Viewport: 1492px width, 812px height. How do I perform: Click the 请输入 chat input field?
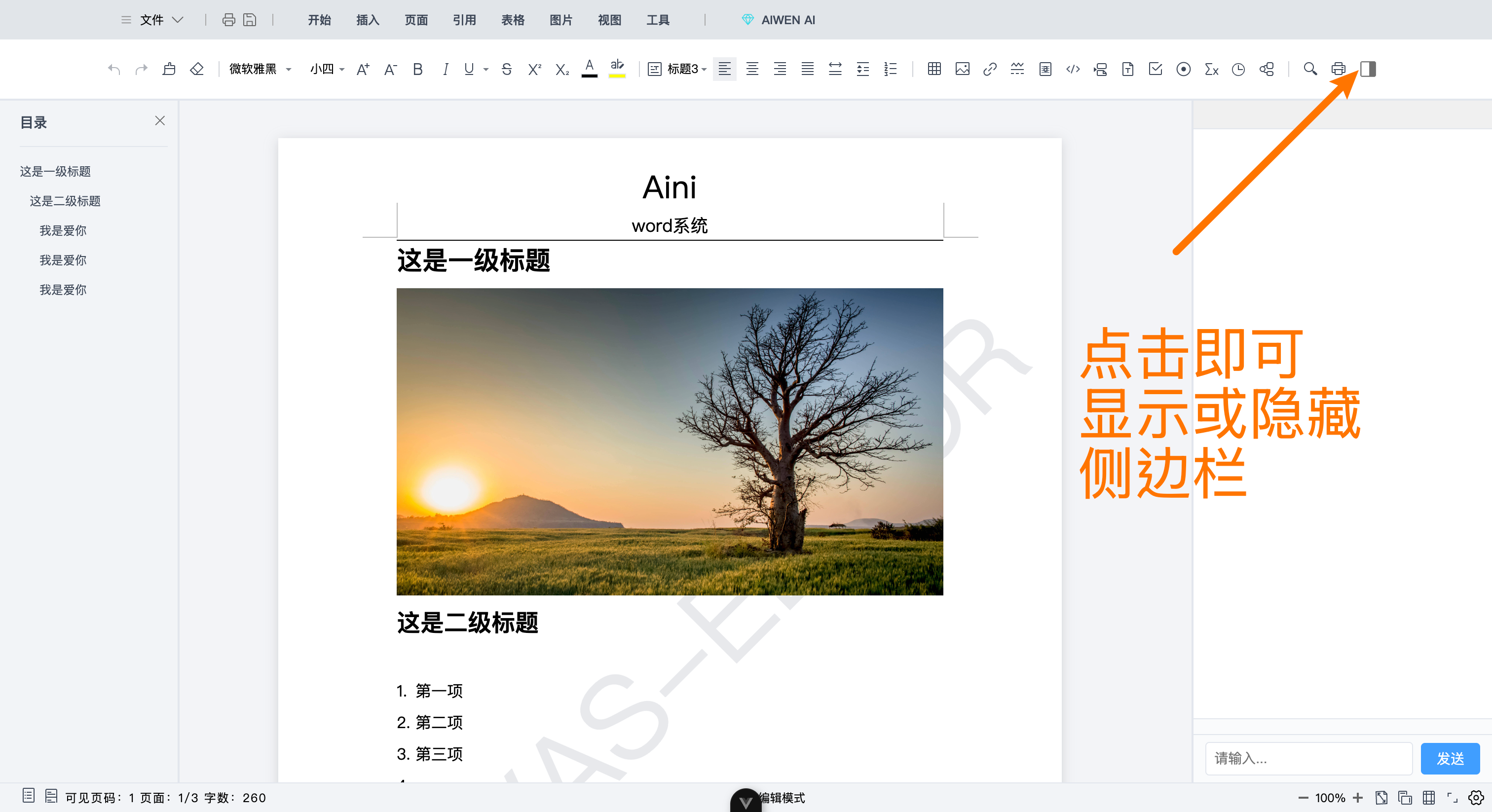tap(1308, 758)
